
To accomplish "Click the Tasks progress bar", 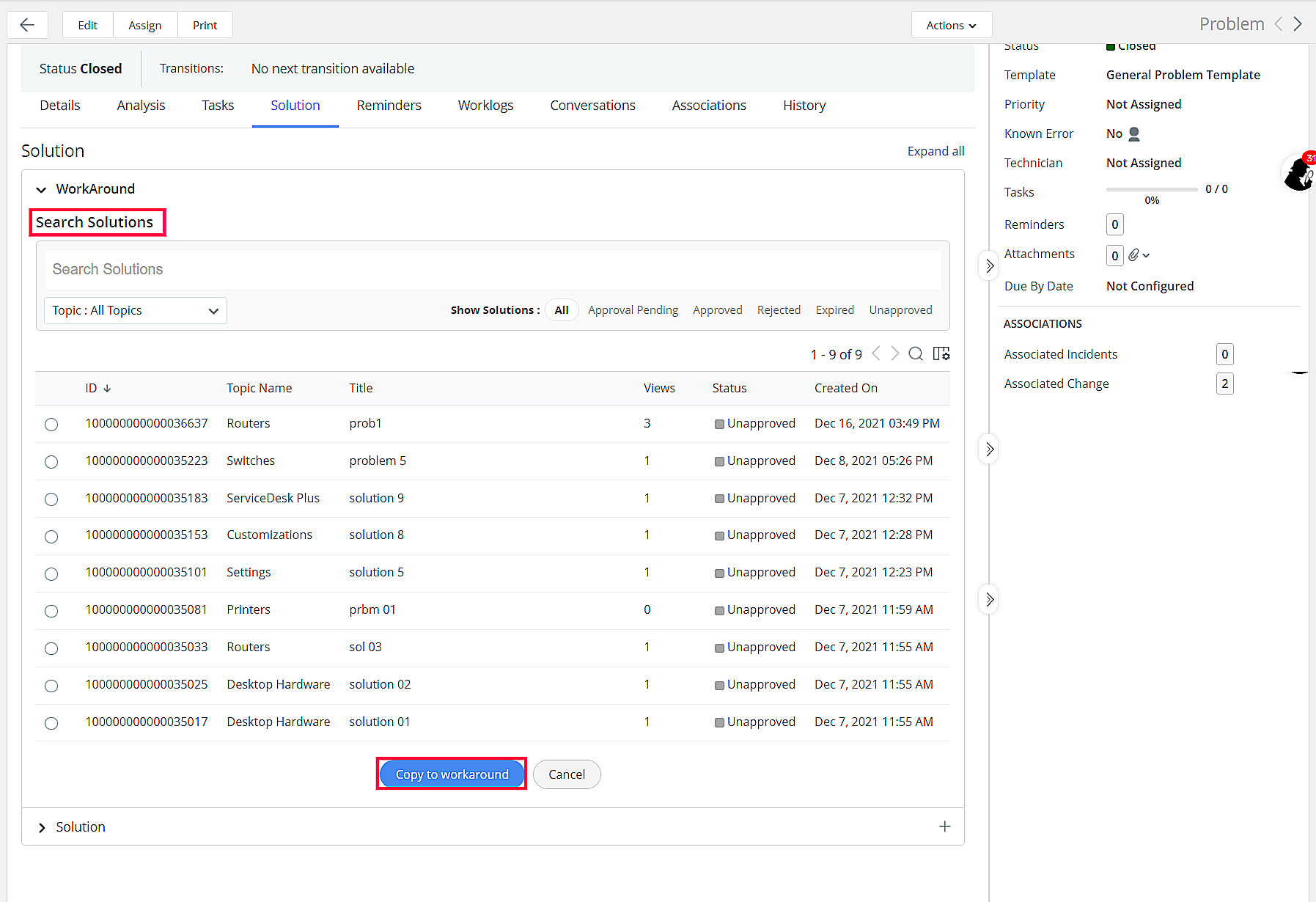I will pos(1151,189).
